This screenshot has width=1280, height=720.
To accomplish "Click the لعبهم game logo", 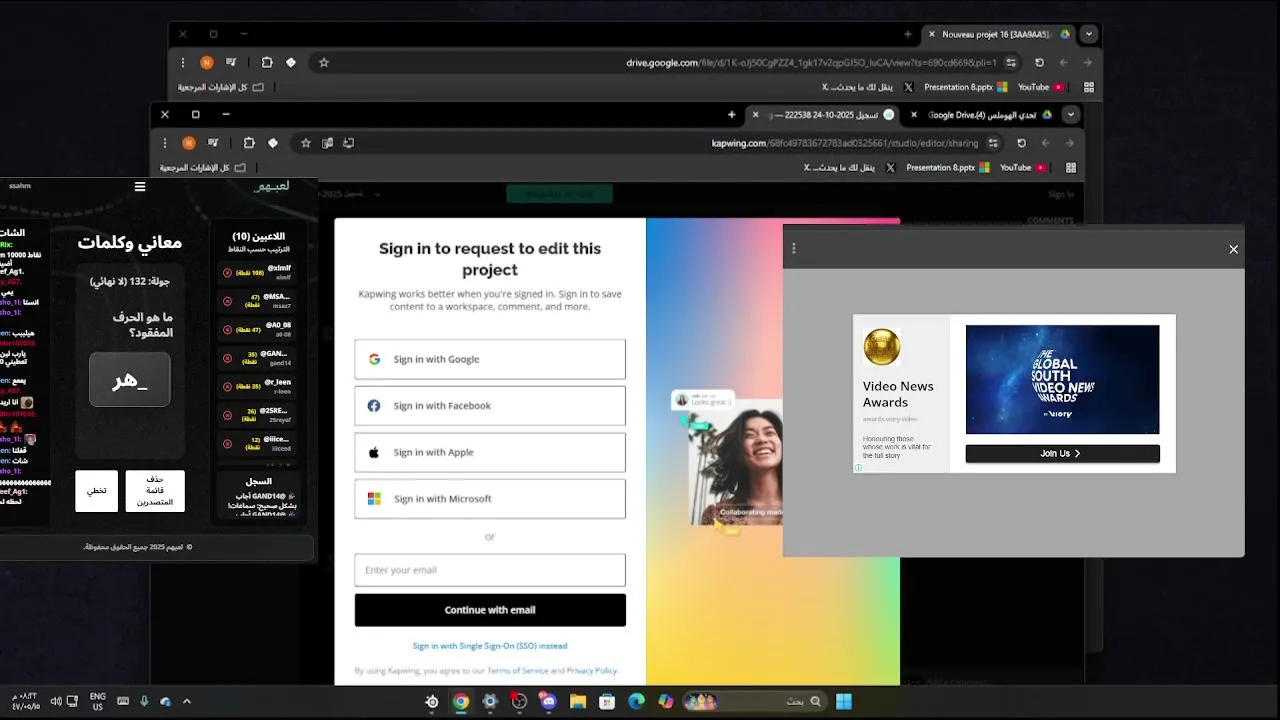I will (272, 187).
